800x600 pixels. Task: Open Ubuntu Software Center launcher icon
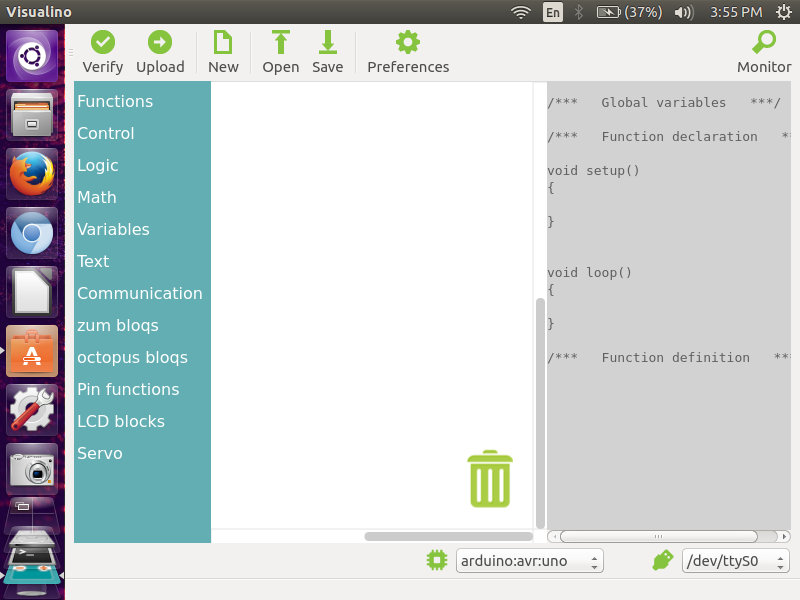[32, 351]
